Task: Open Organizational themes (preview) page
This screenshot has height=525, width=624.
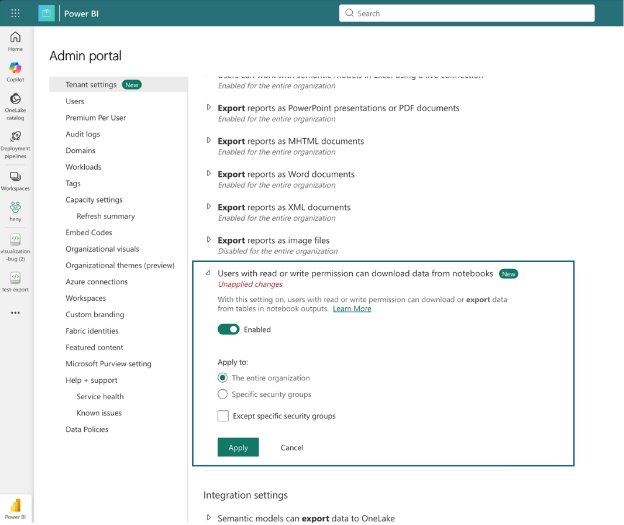Action: 120,265
